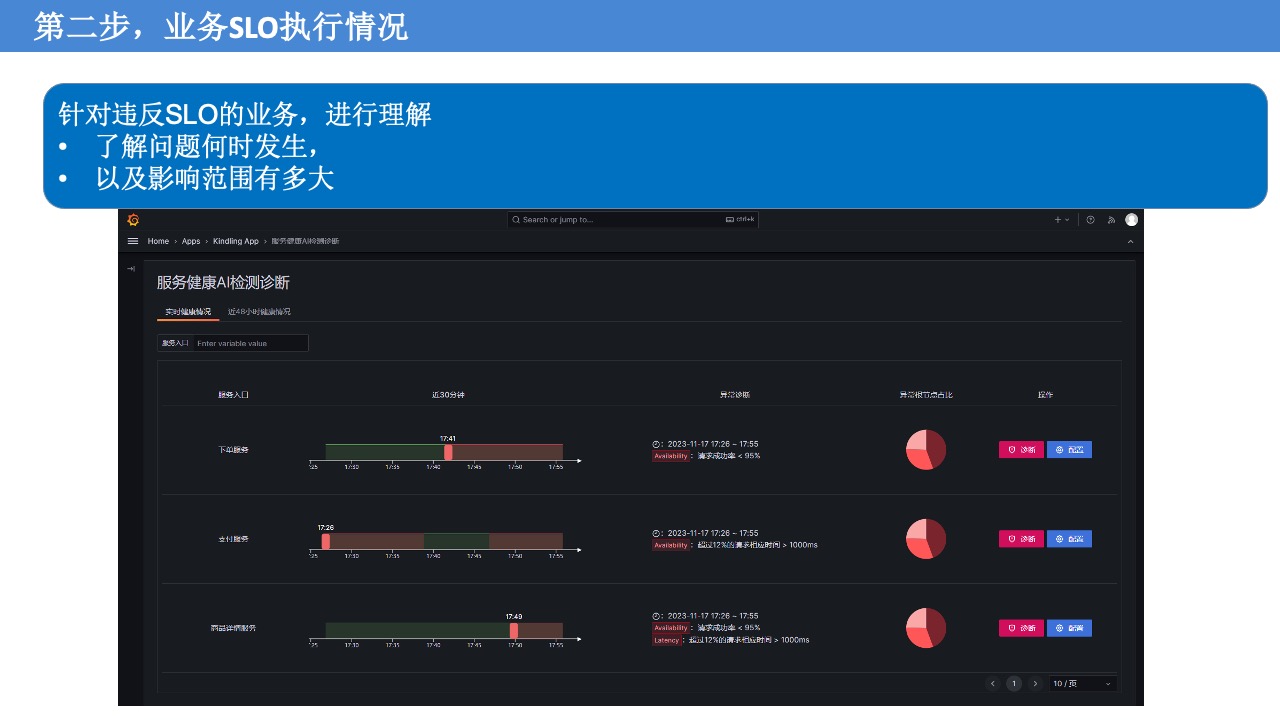Screen dimensions: 1280x720
Task: Click the dock sidebar arrow icon
Action: (x=130, y=269)
